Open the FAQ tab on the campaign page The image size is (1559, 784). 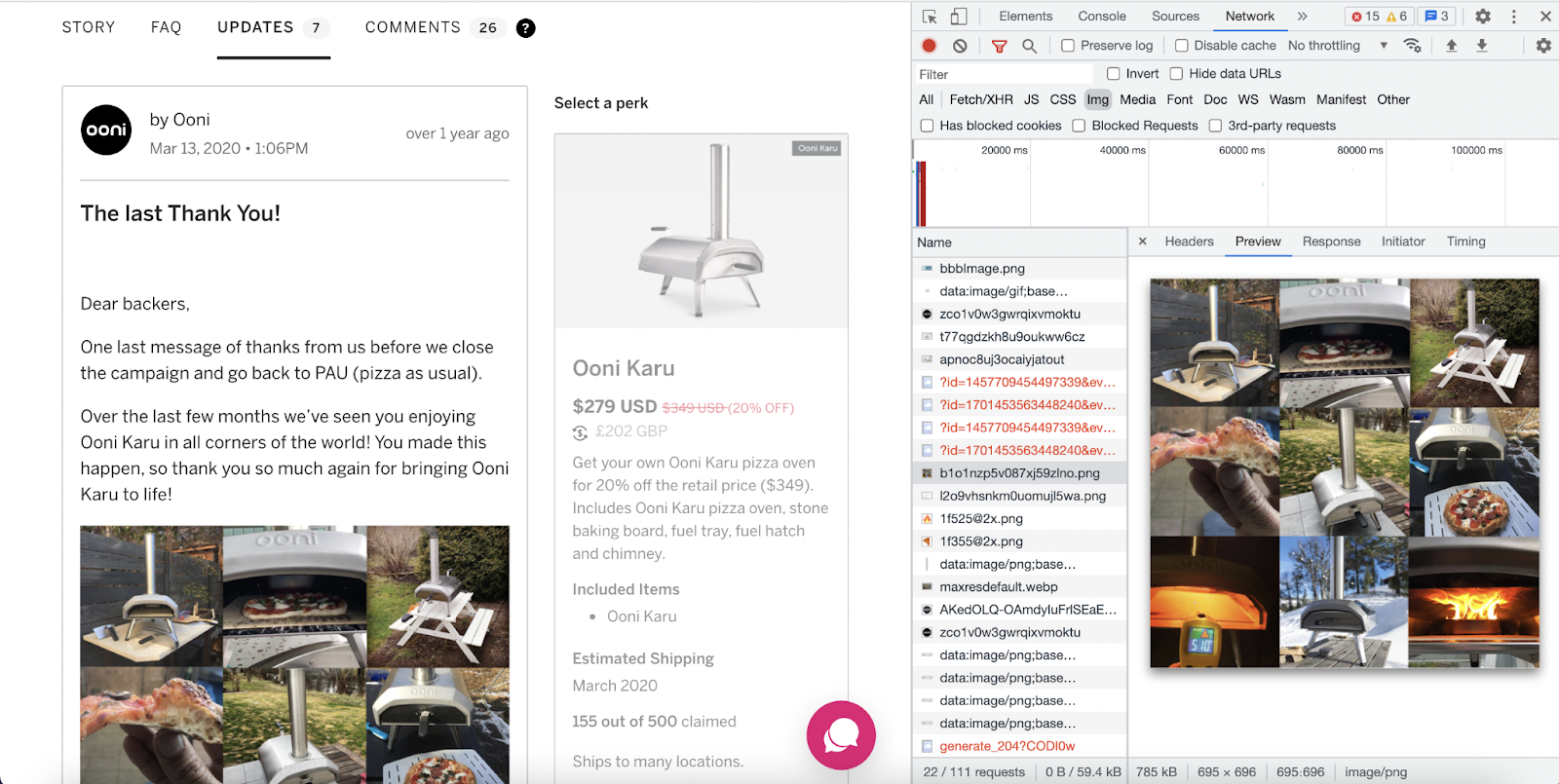click(167, 27)
